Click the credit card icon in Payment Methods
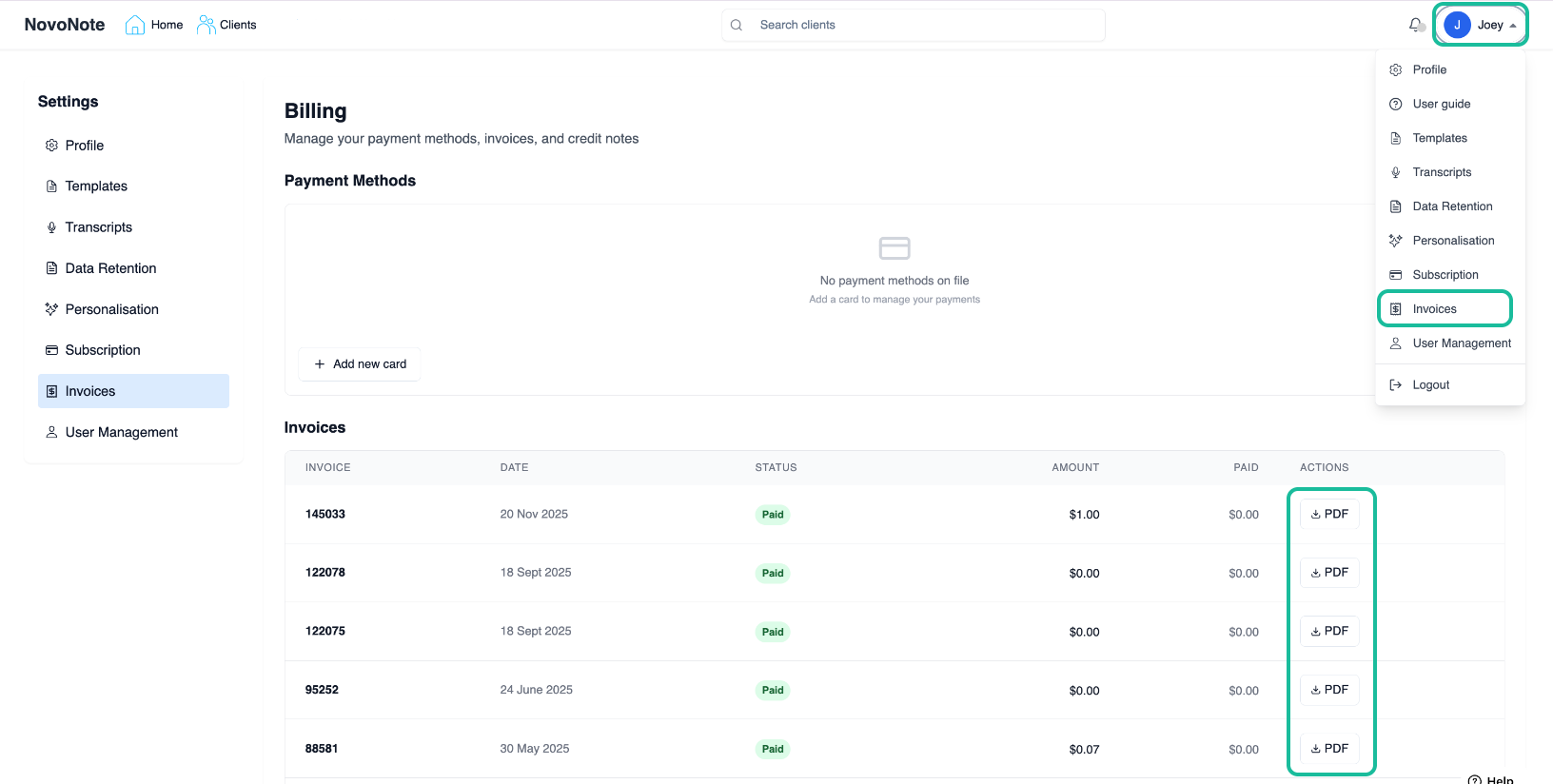Viewport: 1553px width, 784px height. point(894,248)
